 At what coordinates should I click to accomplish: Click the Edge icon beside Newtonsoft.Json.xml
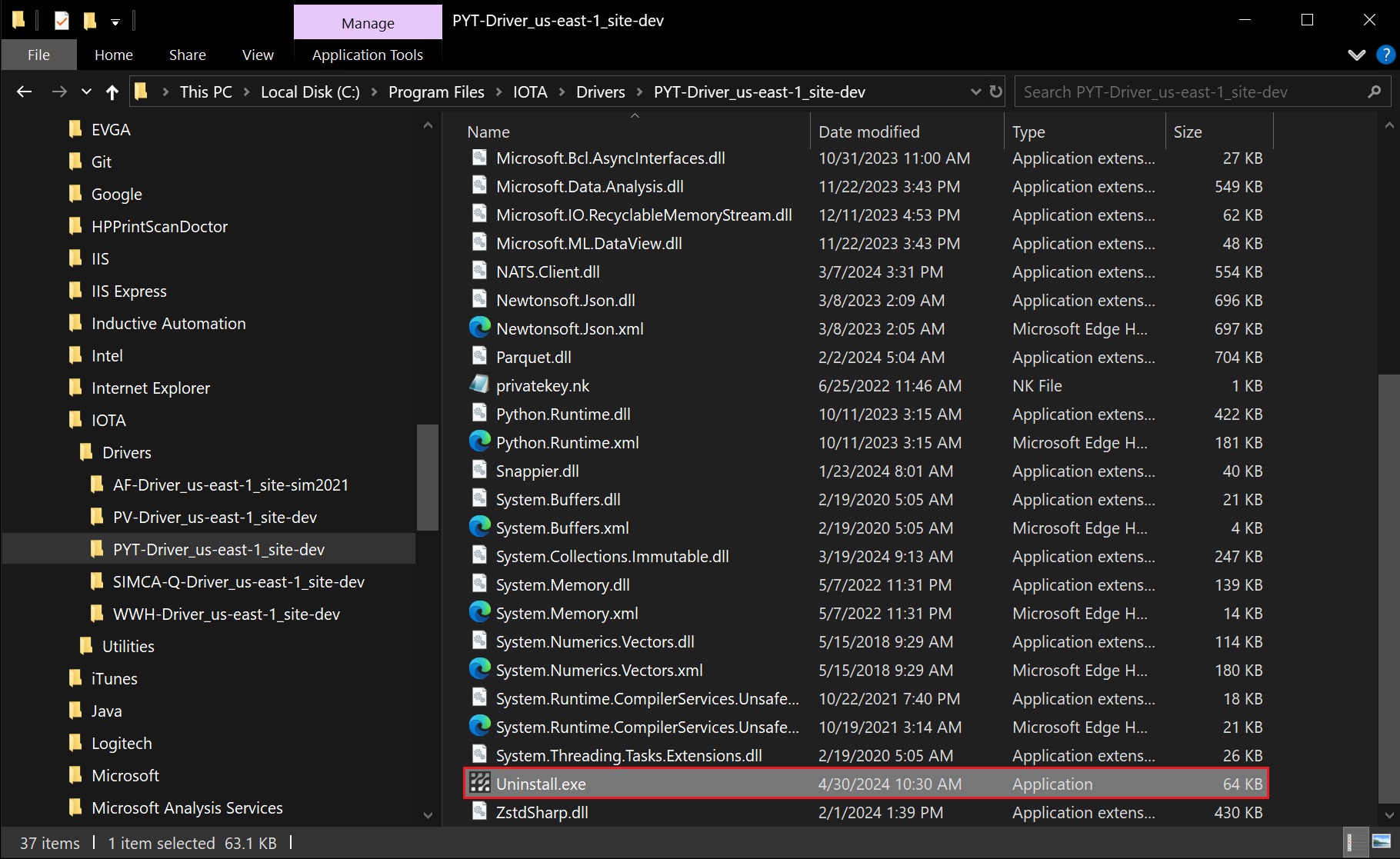pyautogui.click(x=480, y=328)
